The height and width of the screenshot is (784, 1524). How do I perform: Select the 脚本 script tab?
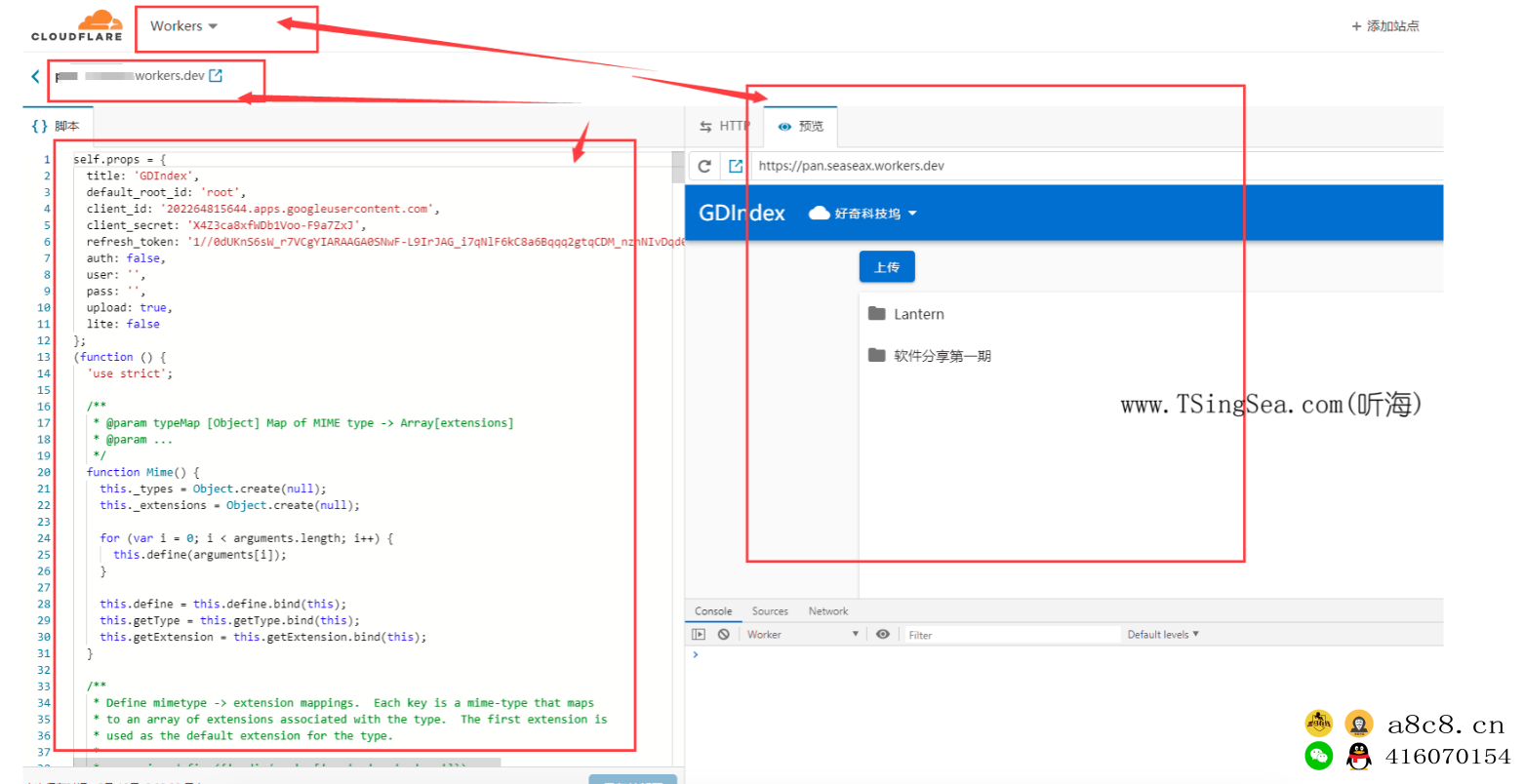[57, 126]
